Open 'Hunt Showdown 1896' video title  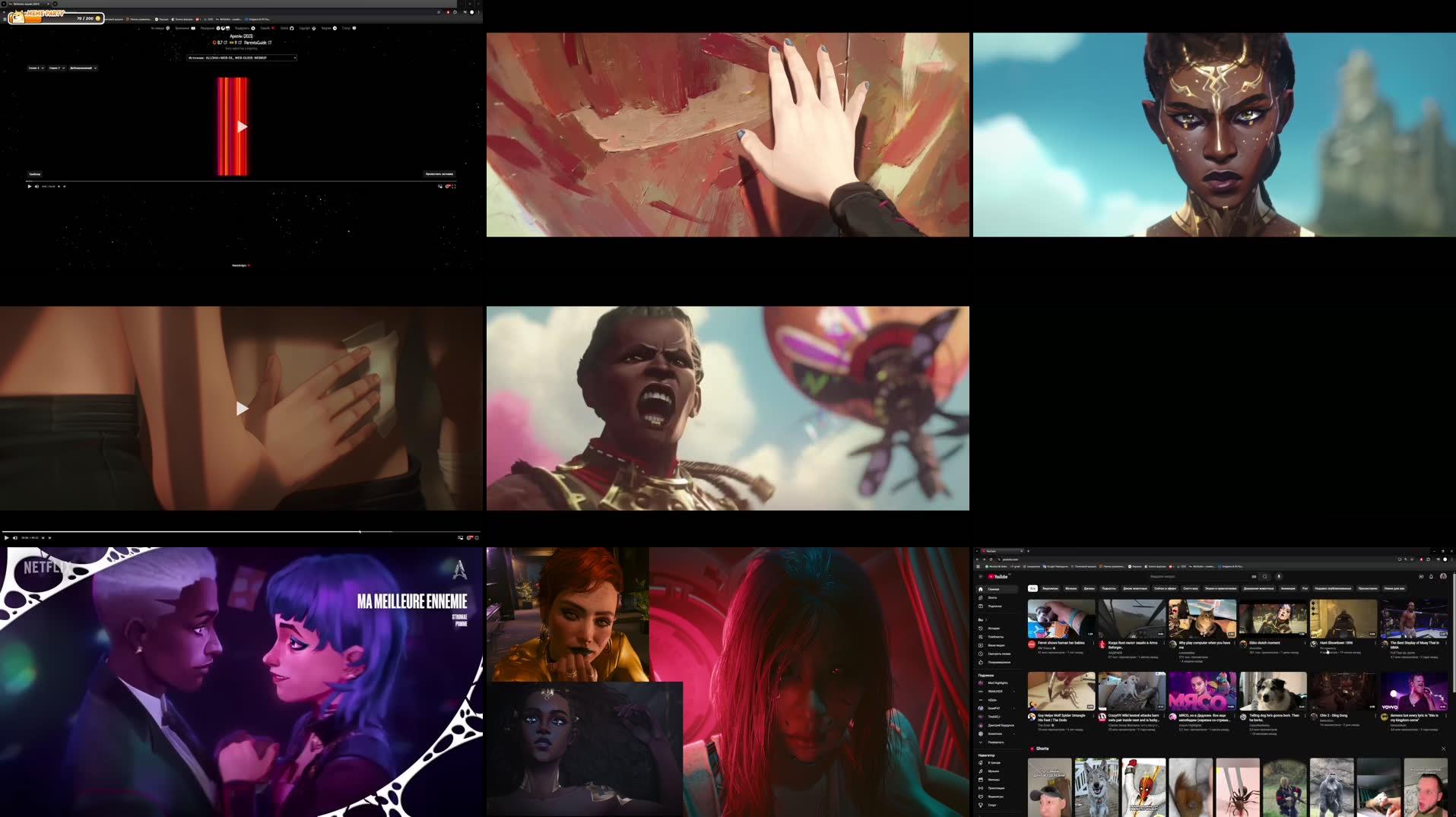(x=1337, y=643)
